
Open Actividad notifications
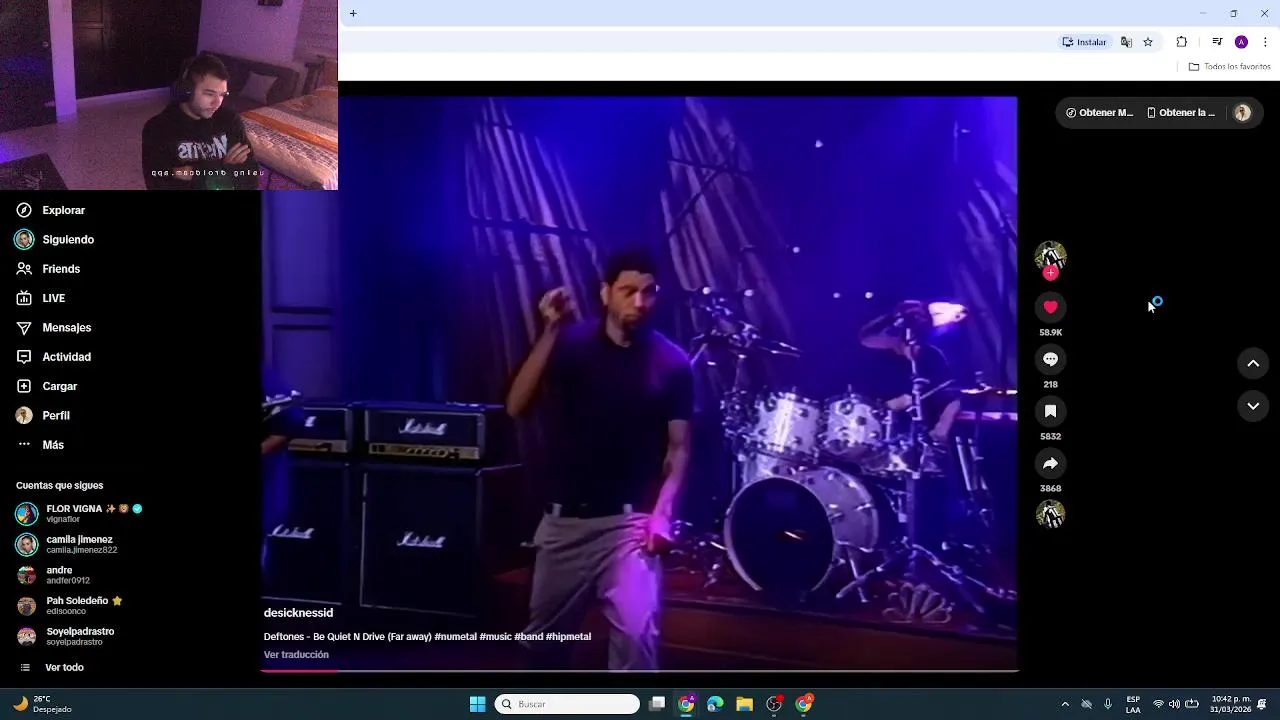click(53, 357)
